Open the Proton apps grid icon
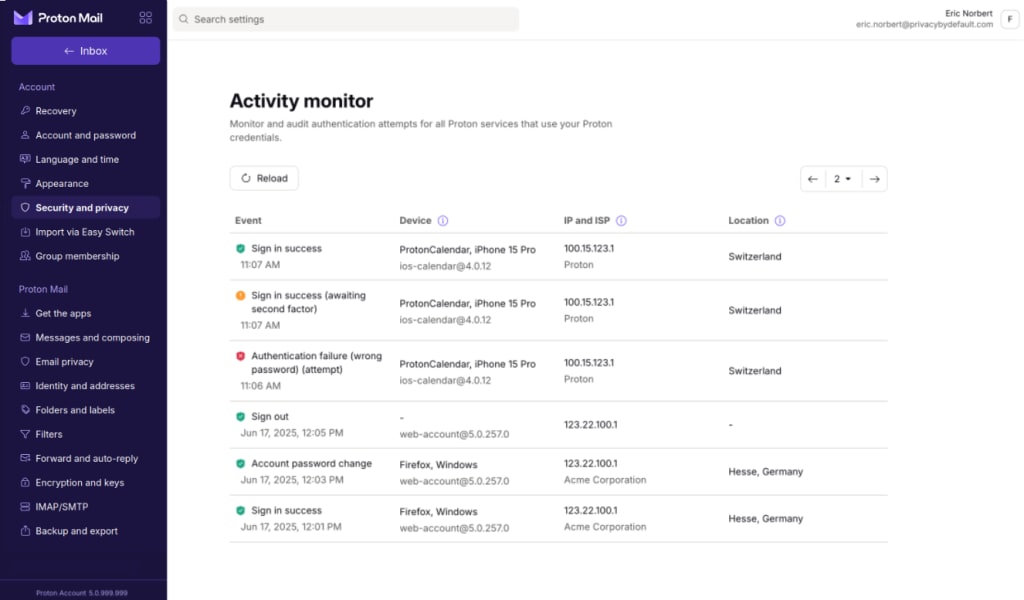 (145, 17)
